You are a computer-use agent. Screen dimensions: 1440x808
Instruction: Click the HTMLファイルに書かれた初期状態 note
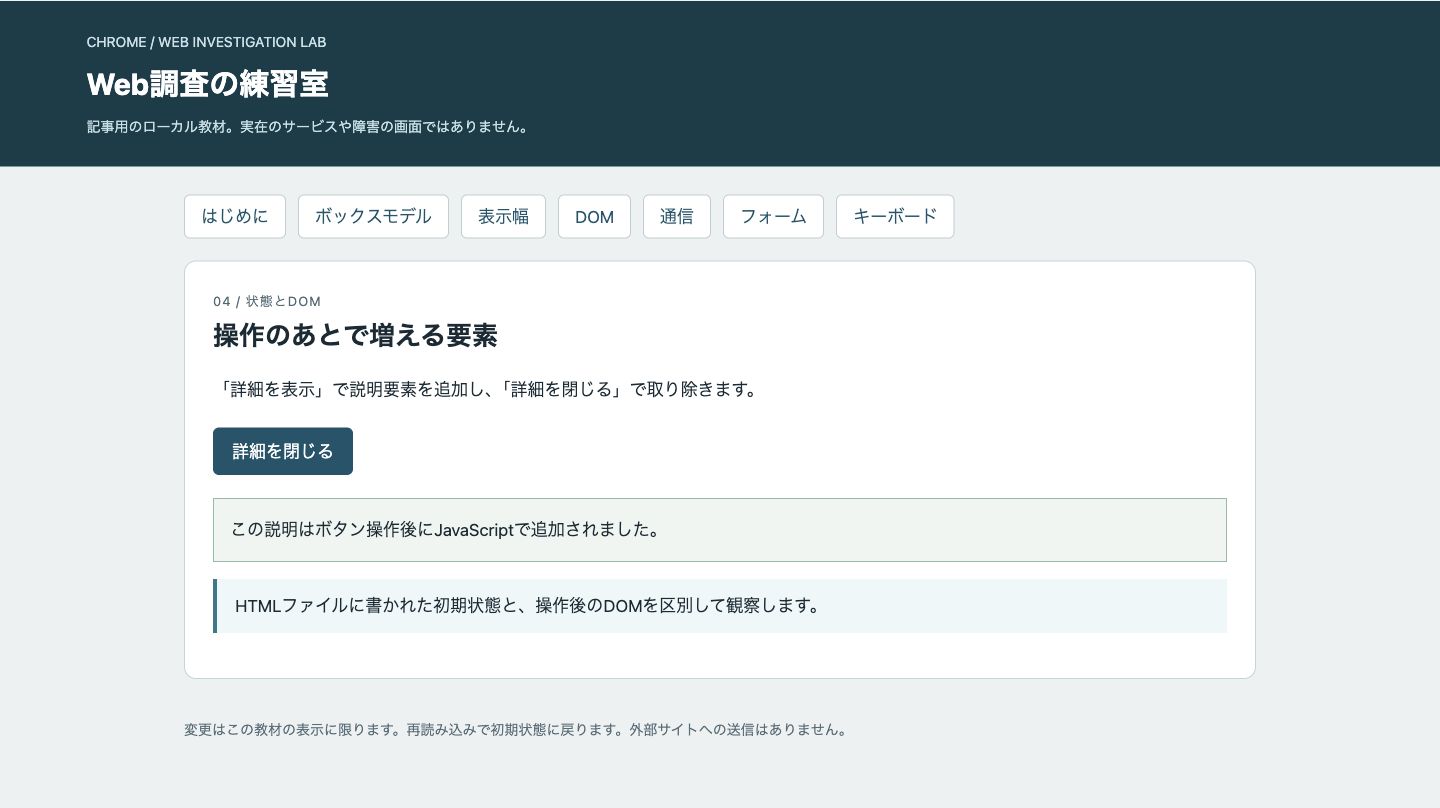tap(720, 606)
